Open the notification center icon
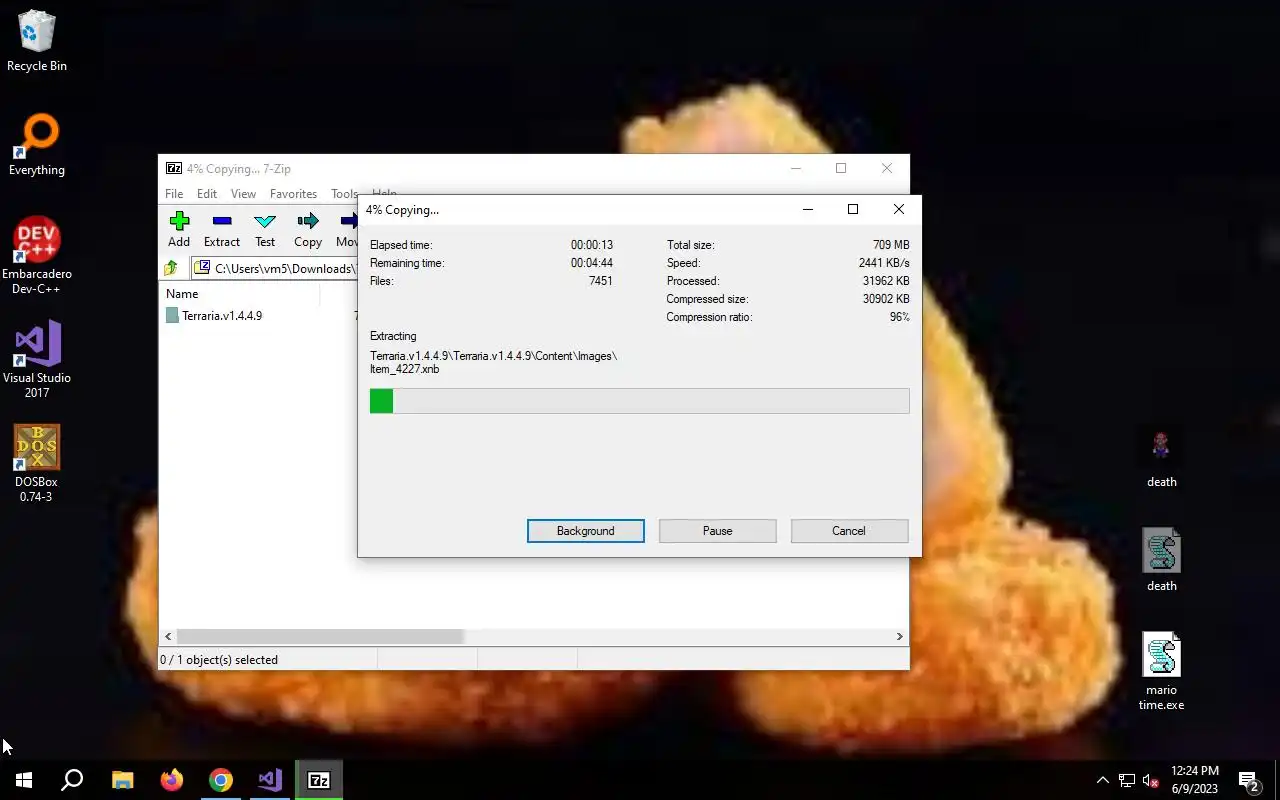The width and height of the screenshot is (1280, 800). pos(1249,780)
